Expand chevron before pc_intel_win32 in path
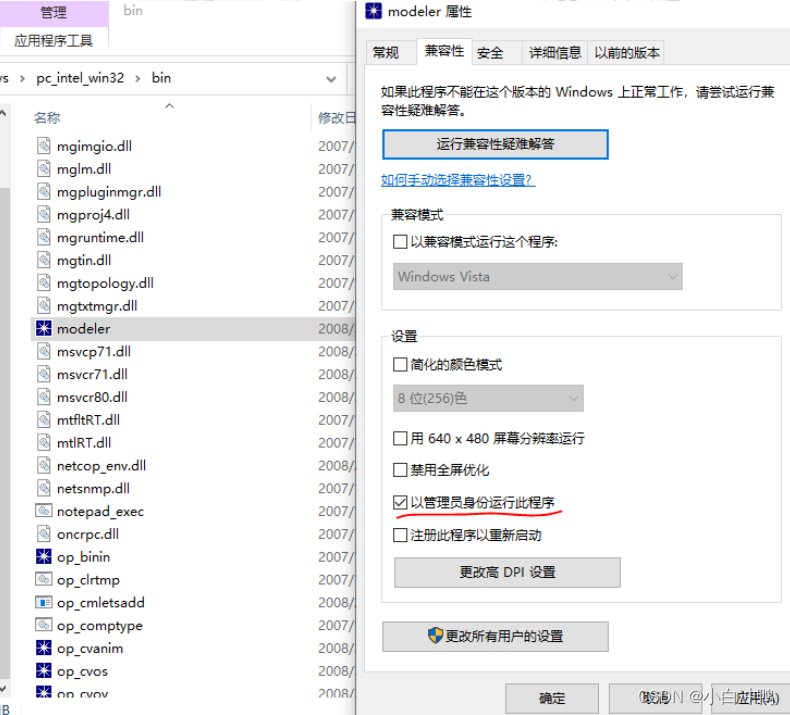Image resolution: width=790 pixels, height=715 pixels. coord(22,79)
